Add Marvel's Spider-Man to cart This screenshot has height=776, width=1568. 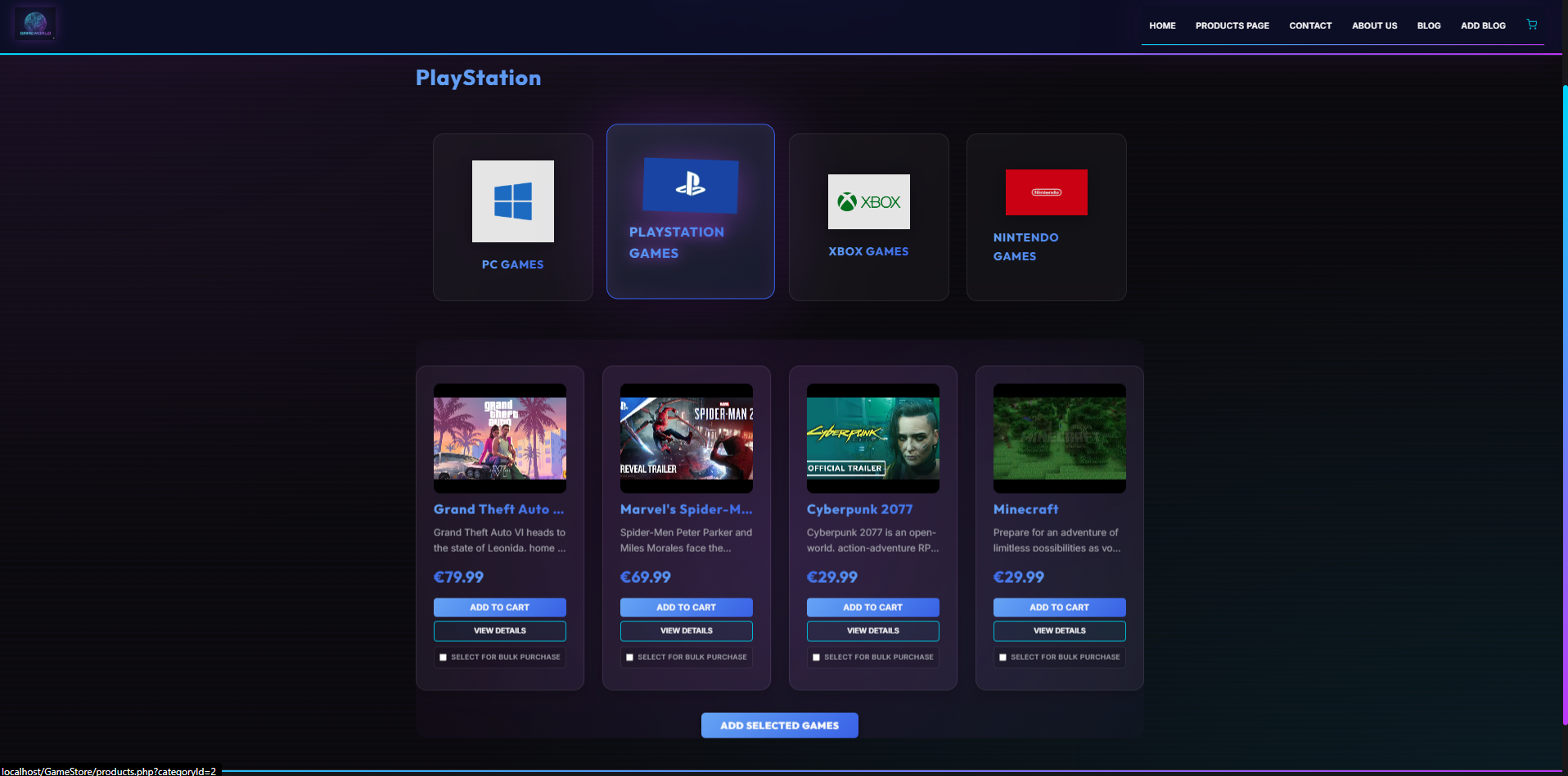click(687, 607)
